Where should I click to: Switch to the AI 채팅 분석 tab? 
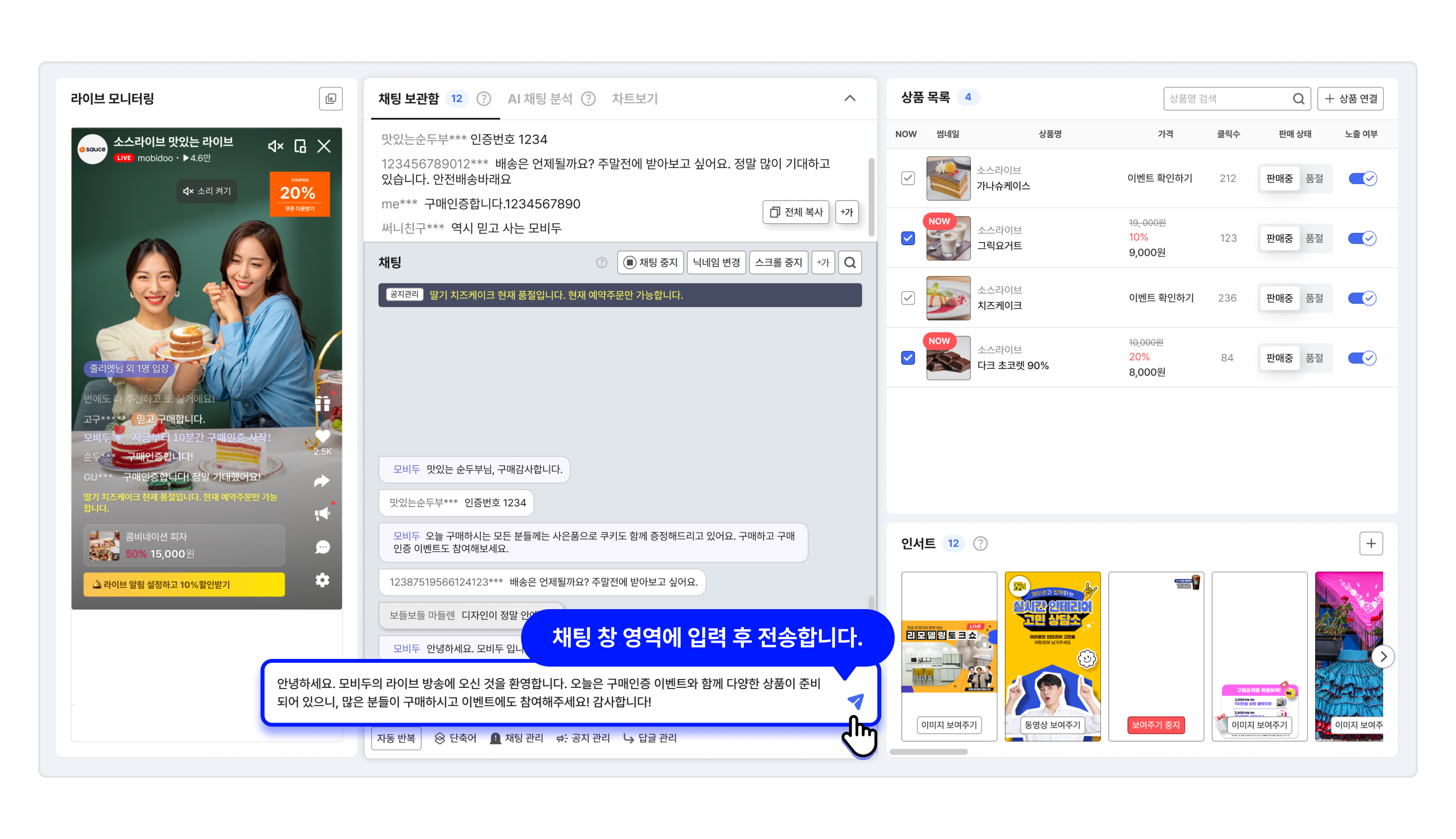coord(540,99)
